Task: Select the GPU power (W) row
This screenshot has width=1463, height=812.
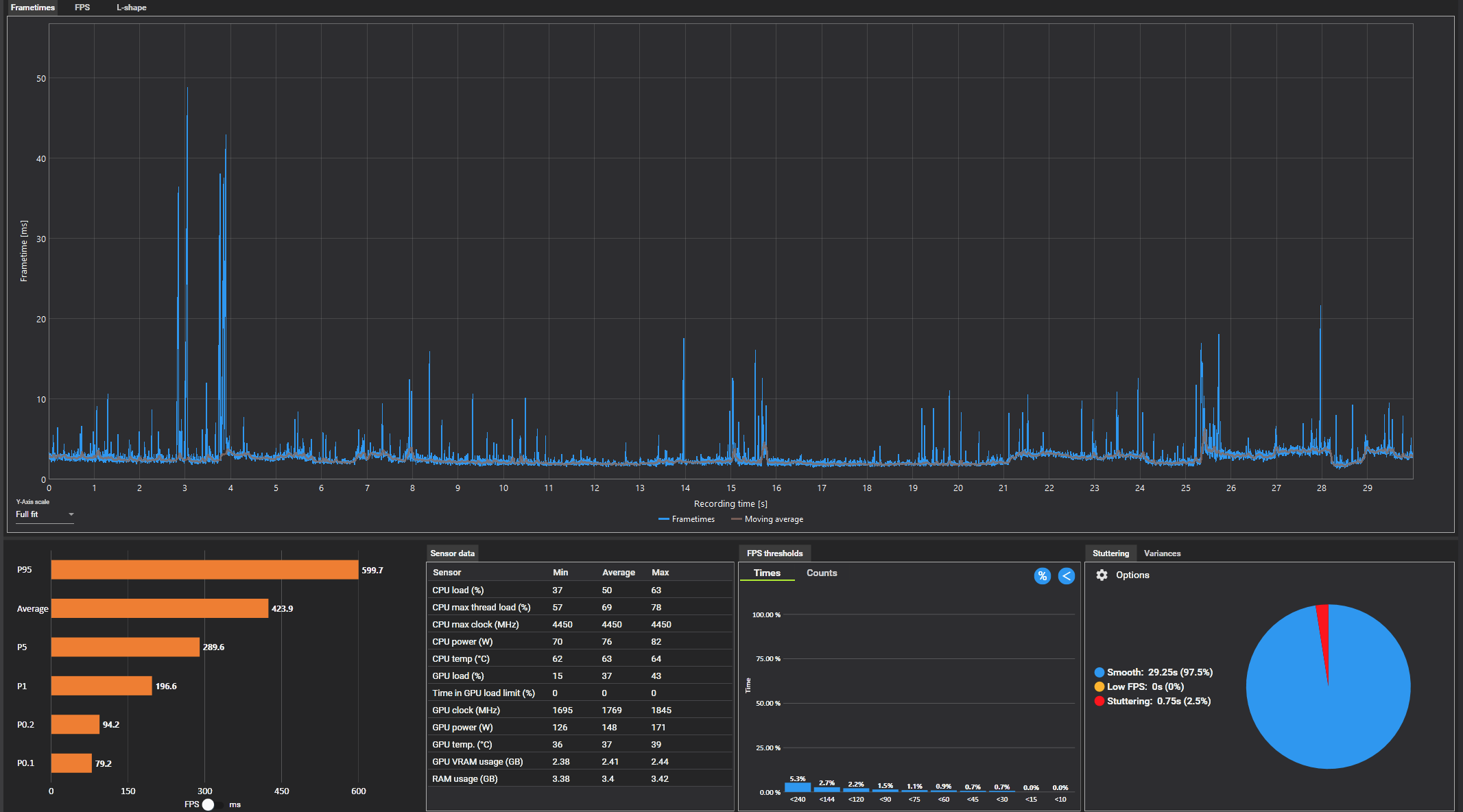Action: 580,727
